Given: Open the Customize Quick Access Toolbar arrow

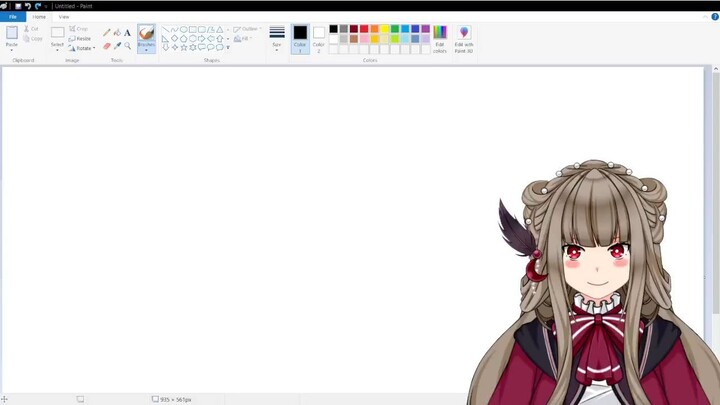Looking at the screenshot, I should tap(46, 6).
